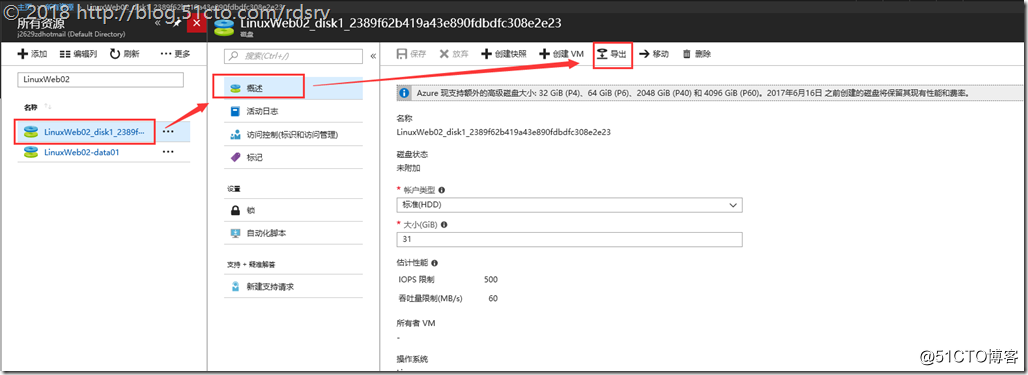The height and width of the screenshot is (375, 1028).
Task: Click throughput limit value 60
Action: point(493,298)
